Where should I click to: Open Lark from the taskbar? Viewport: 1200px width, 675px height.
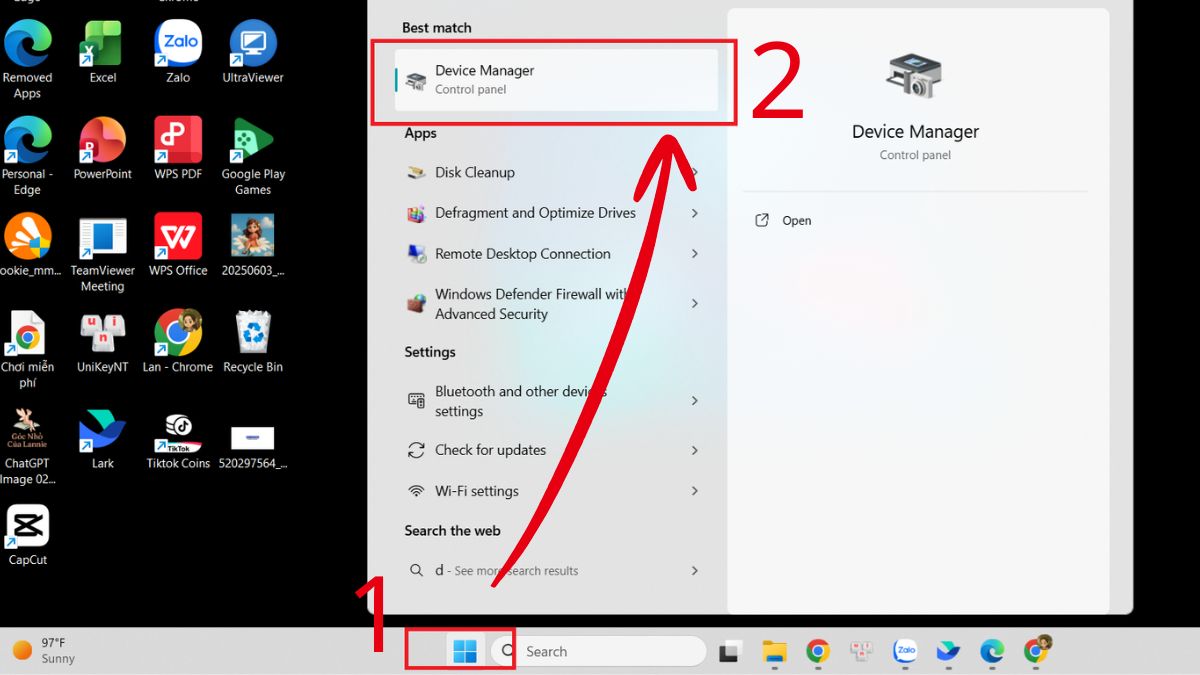pos(948,652)
